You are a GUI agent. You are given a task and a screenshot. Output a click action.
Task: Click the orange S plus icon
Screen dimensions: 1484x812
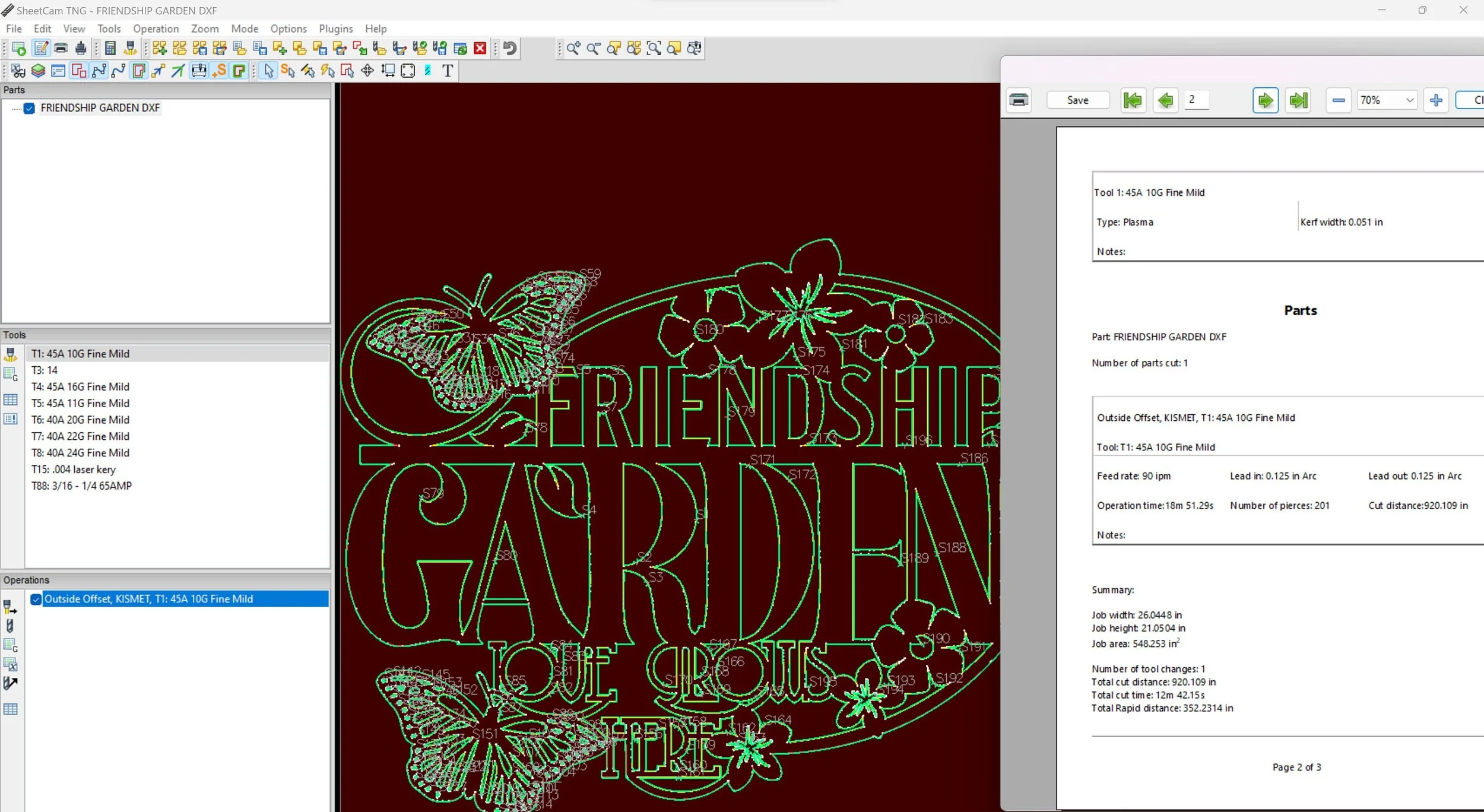pyautogui.click(x=219, y=71)
